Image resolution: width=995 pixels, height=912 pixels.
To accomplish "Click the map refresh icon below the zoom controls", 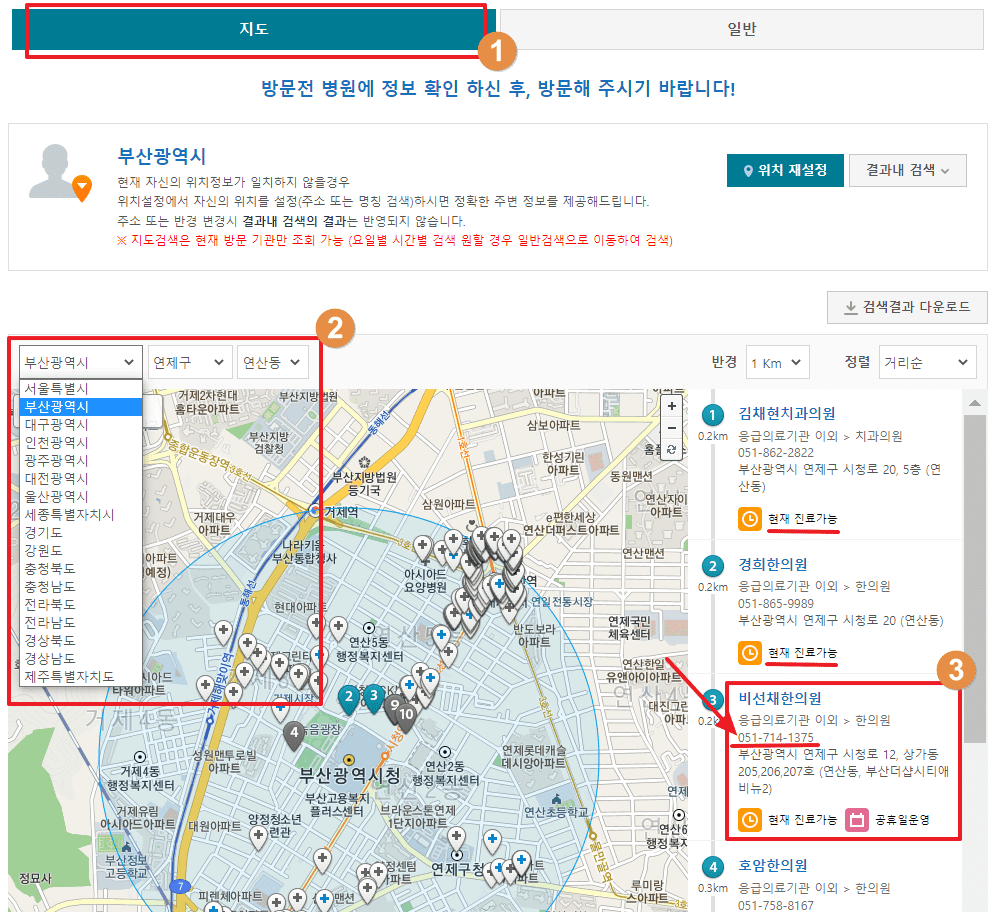I will [x=672, y=450].
